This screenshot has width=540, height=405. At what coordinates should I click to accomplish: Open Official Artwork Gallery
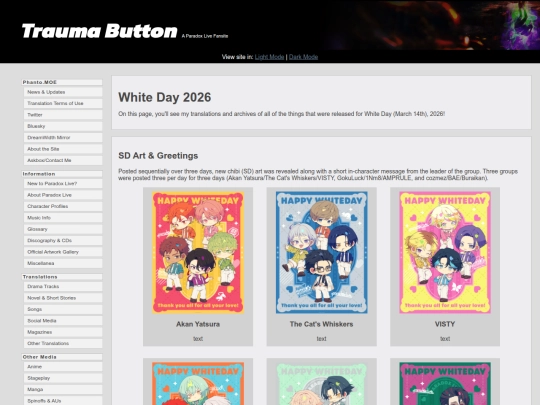click(63, 252)
